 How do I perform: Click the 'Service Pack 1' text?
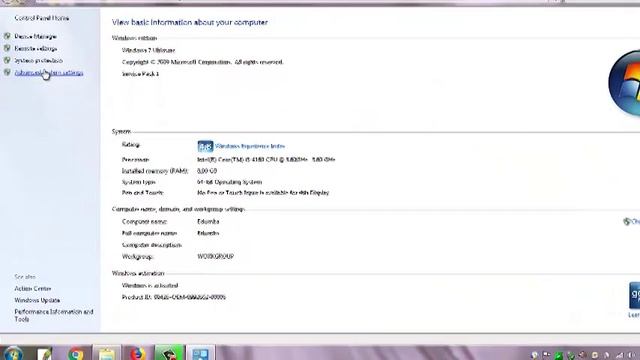tap(140, 74)
